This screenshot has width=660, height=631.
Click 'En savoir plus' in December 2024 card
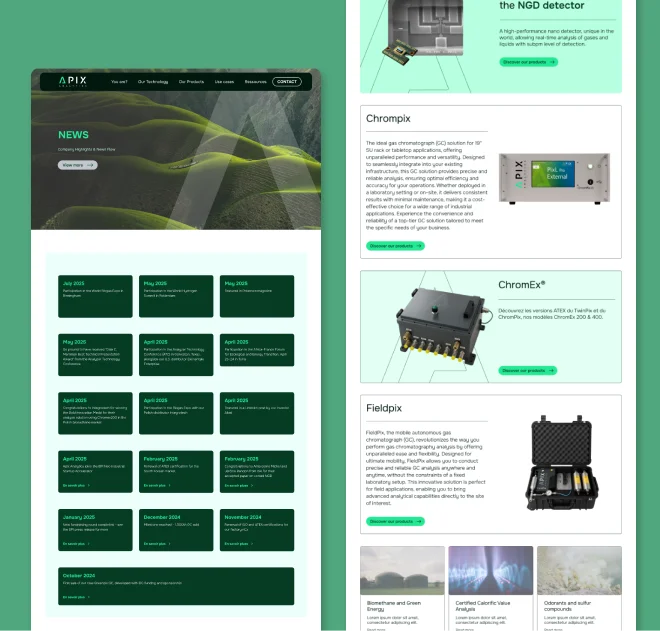tap(157, 544)
